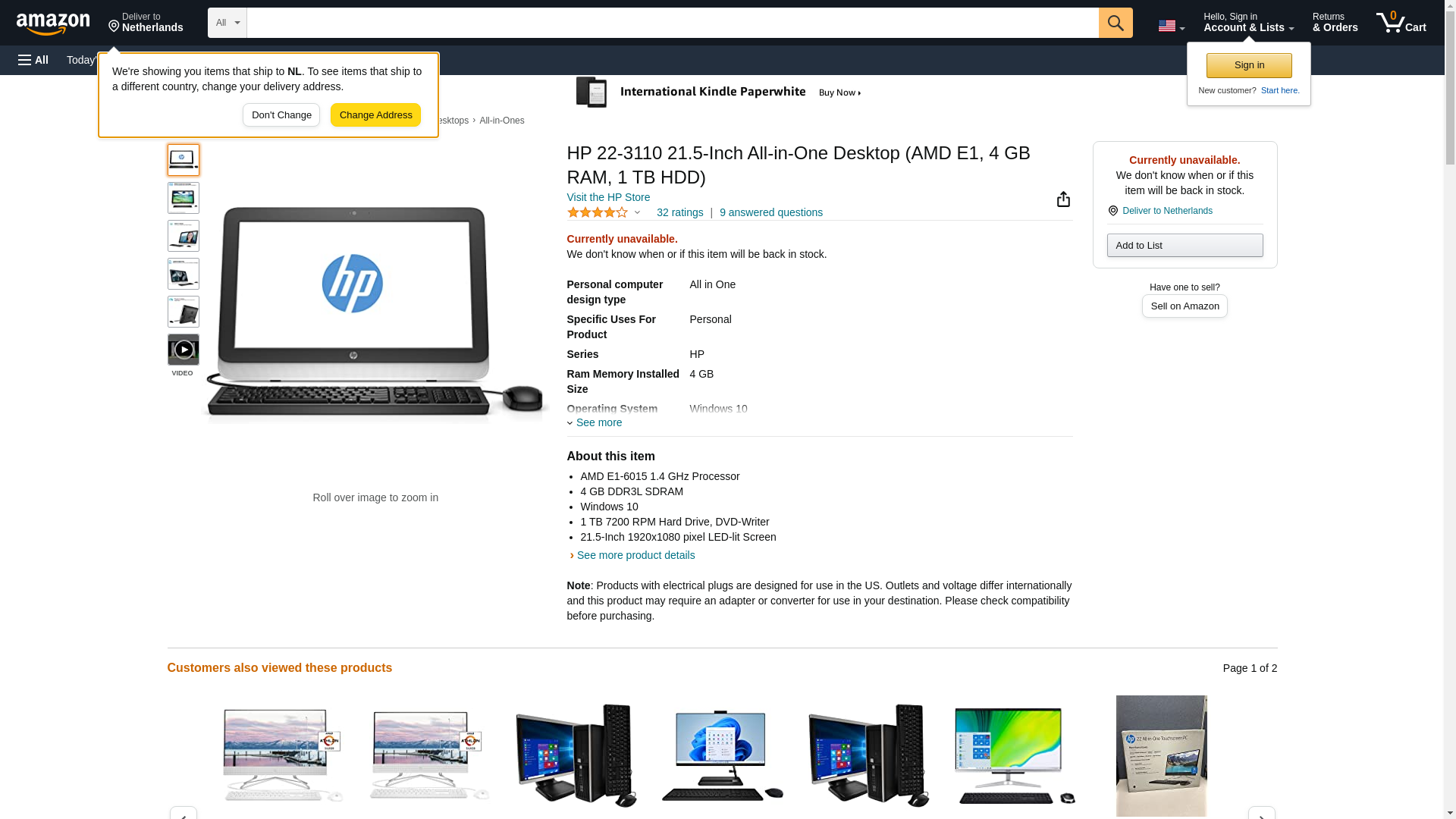This screenshot has width=1456, height=819.
Task: Click previous arrow in product carousel
Action: tap(183, 813)
